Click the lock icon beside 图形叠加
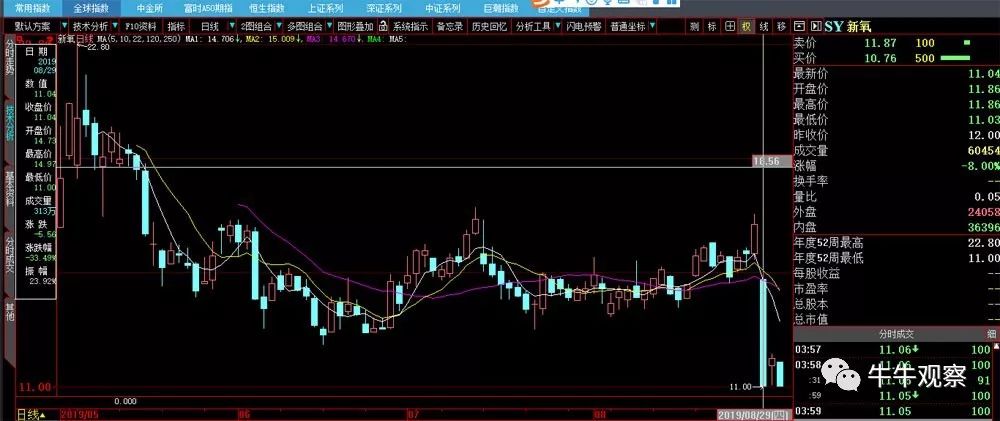 coord(383,27)
